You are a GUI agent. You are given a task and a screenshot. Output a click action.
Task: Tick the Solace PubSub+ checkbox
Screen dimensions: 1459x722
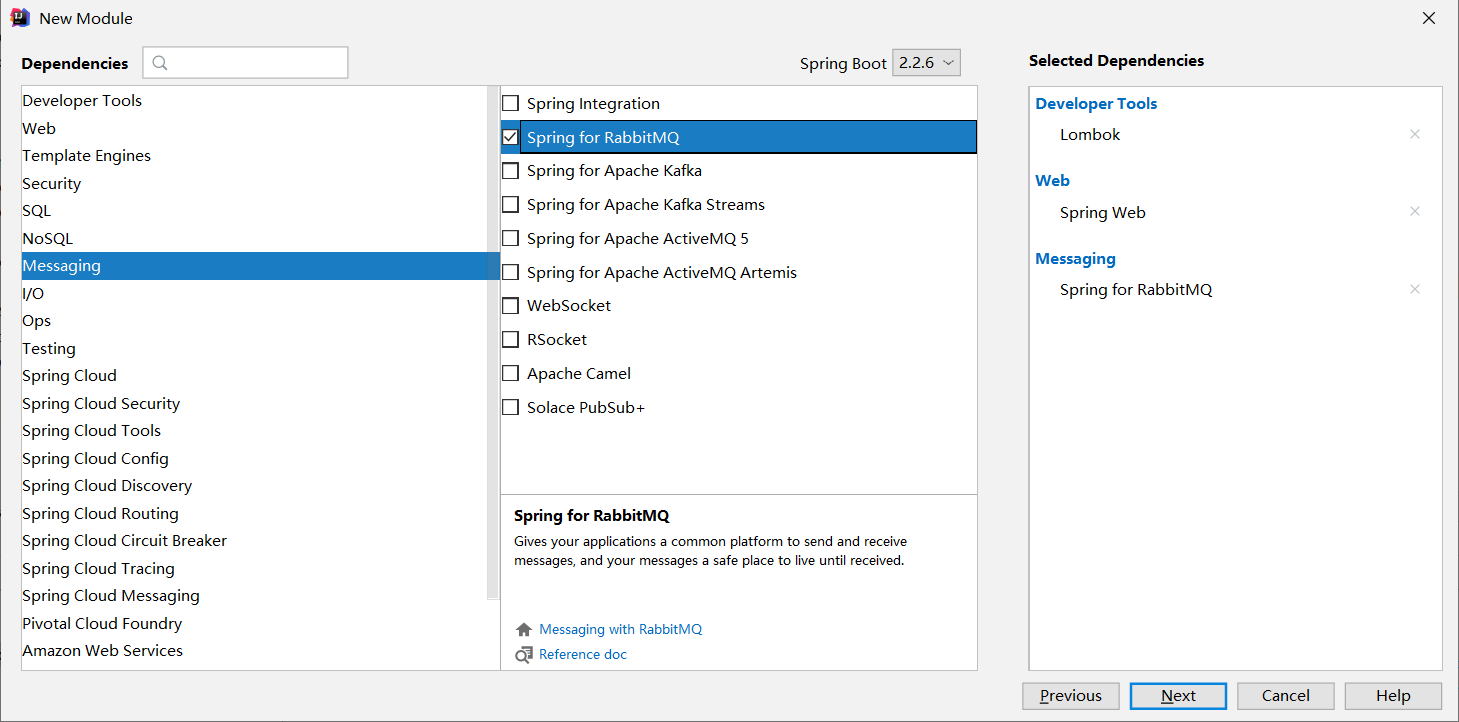(511, 407)
